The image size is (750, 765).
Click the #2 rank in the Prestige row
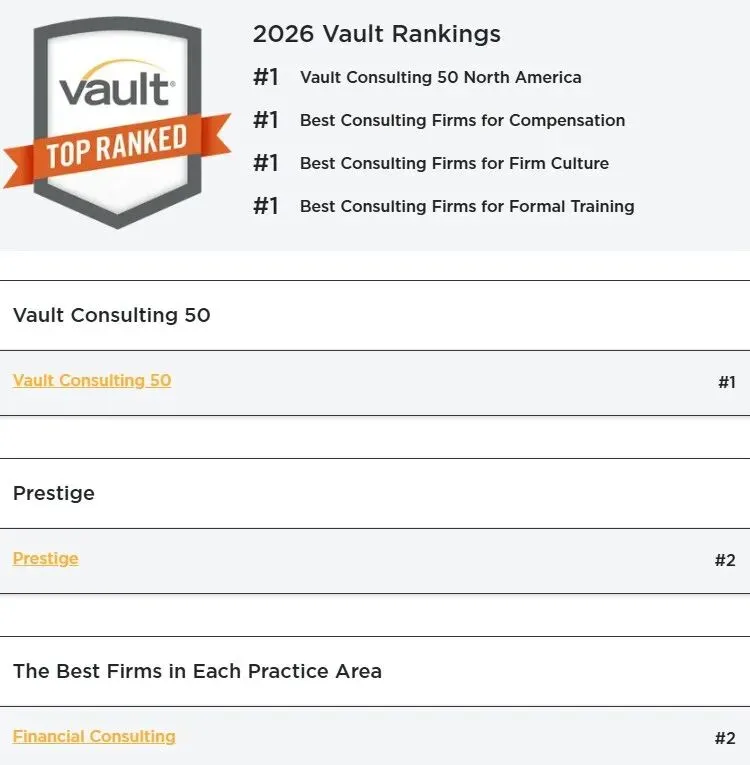tap(724, 560)
